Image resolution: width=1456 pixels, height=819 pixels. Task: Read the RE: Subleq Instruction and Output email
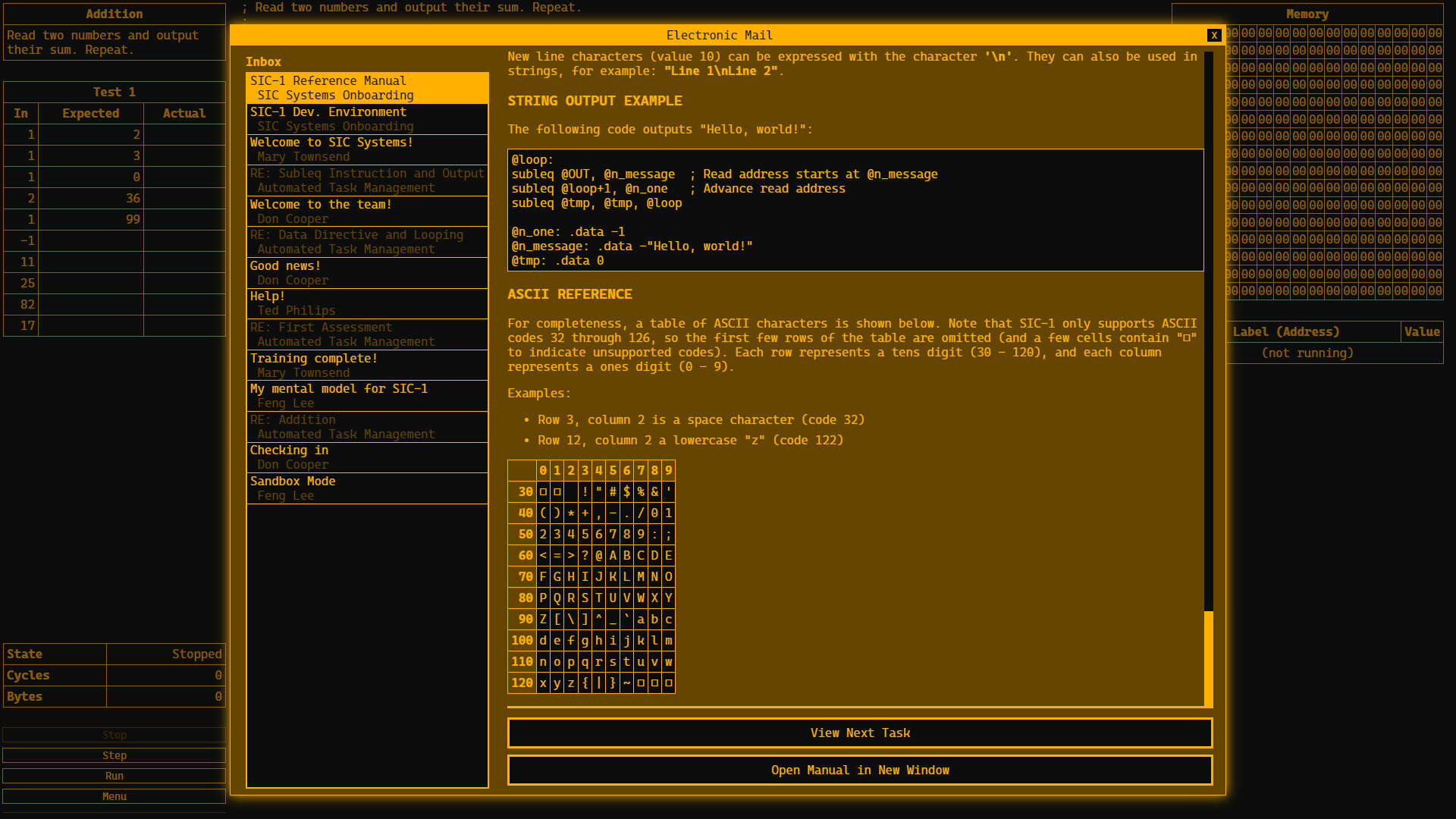[x=366, y=180]
